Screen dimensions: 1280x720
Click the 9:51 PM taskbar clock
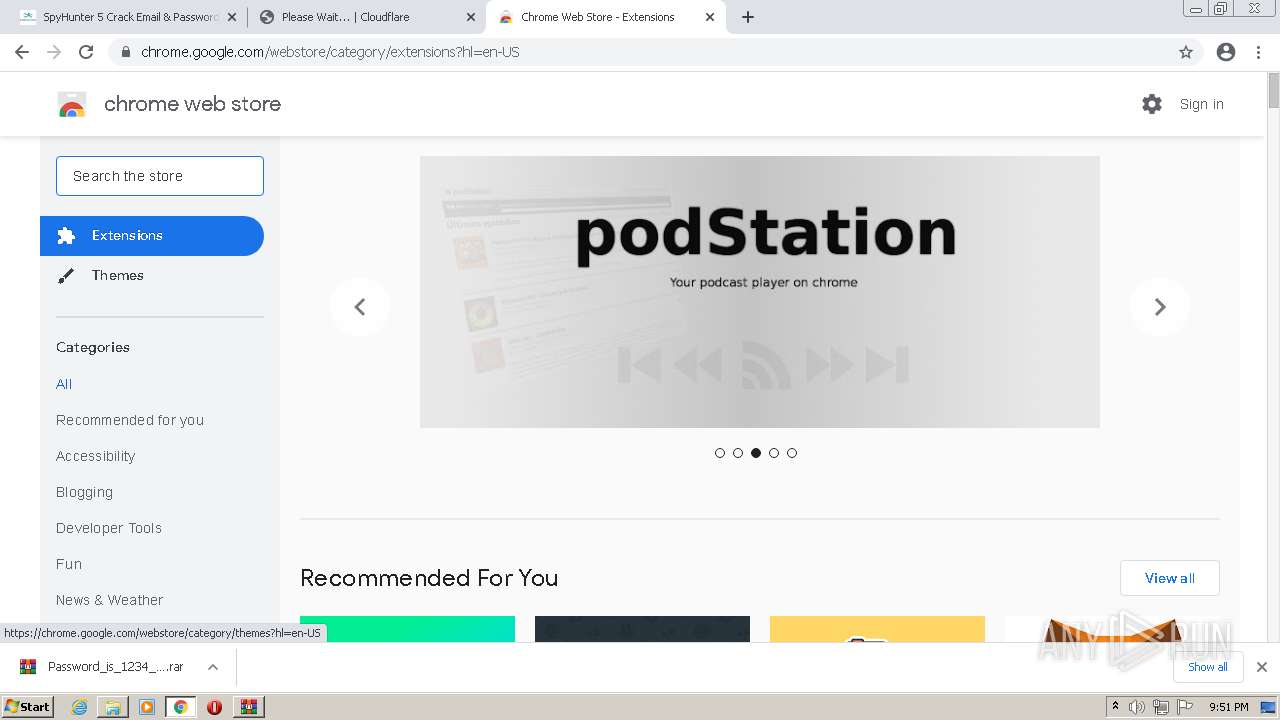point(1229,707)
